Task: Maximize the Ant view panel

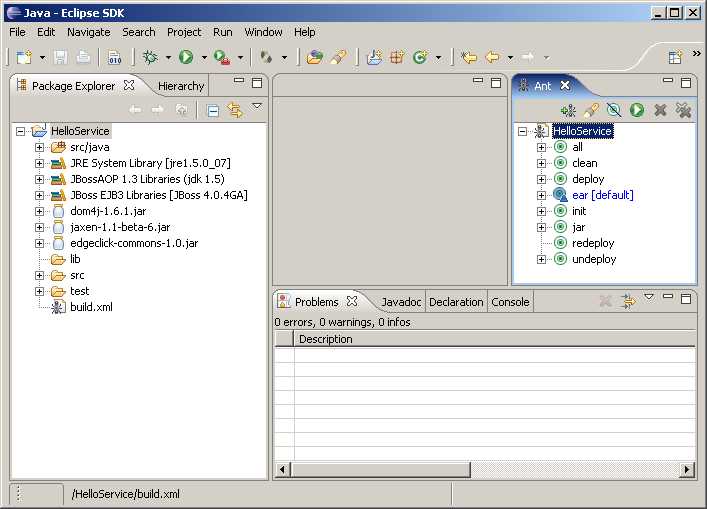Action: pos(686,83)
